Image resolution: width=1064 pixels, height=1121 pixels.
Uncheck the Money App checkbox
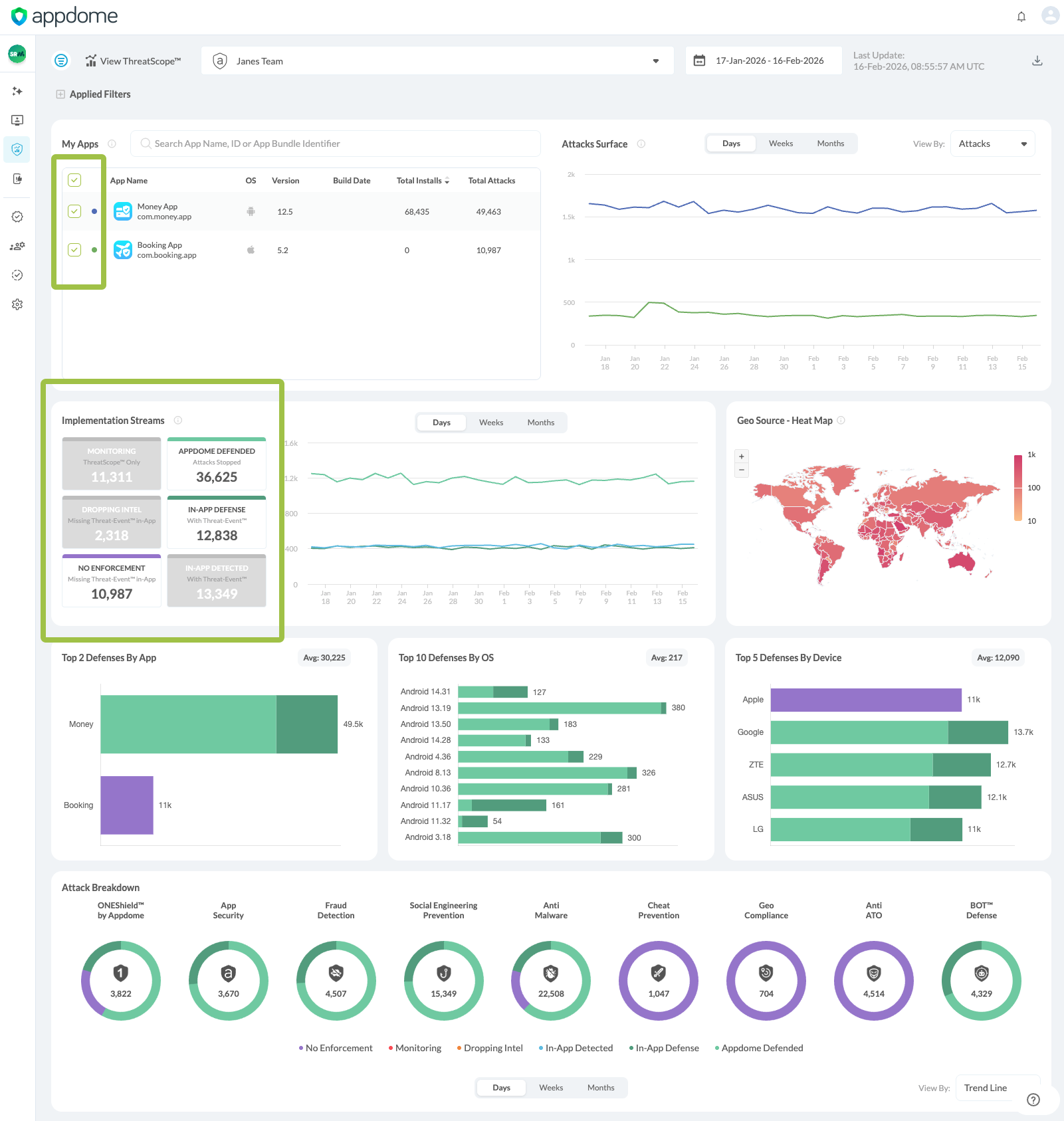coord(74,211)
